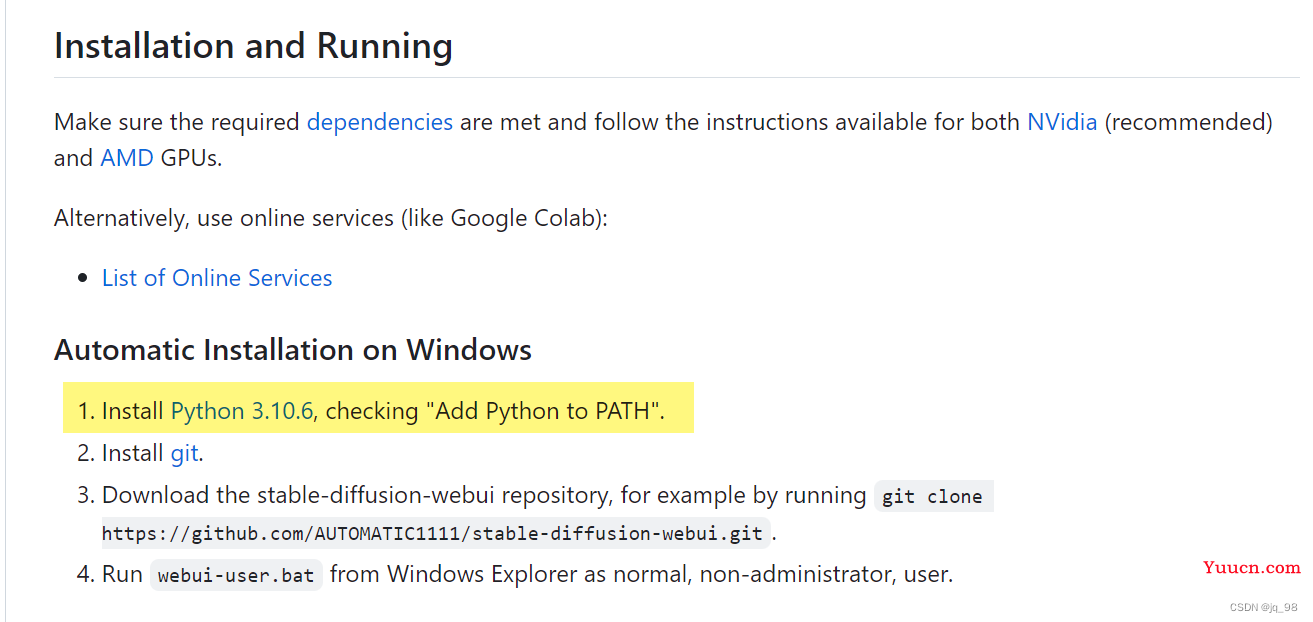Viewport: 1313px width, 622px height.
Task: Open the AMD GPUs instructions link
Action: point(127,158)
